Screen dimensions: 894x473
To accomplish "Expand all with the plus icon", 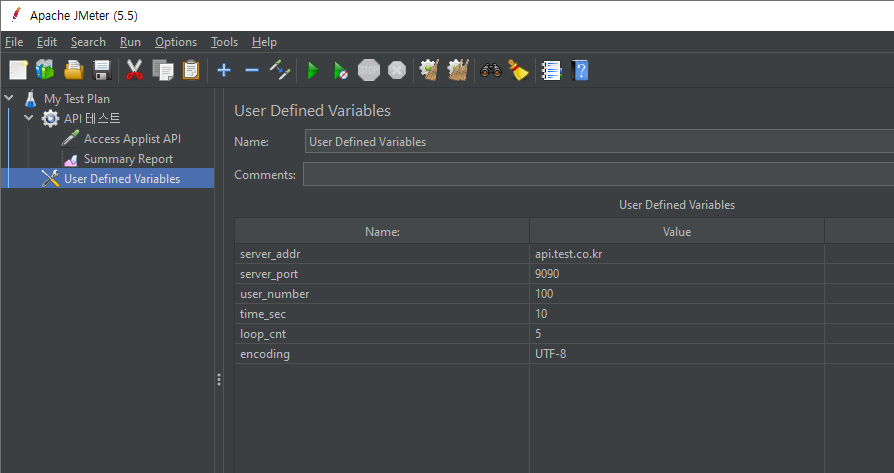I will pyautogui.click(x=224, y=70).
